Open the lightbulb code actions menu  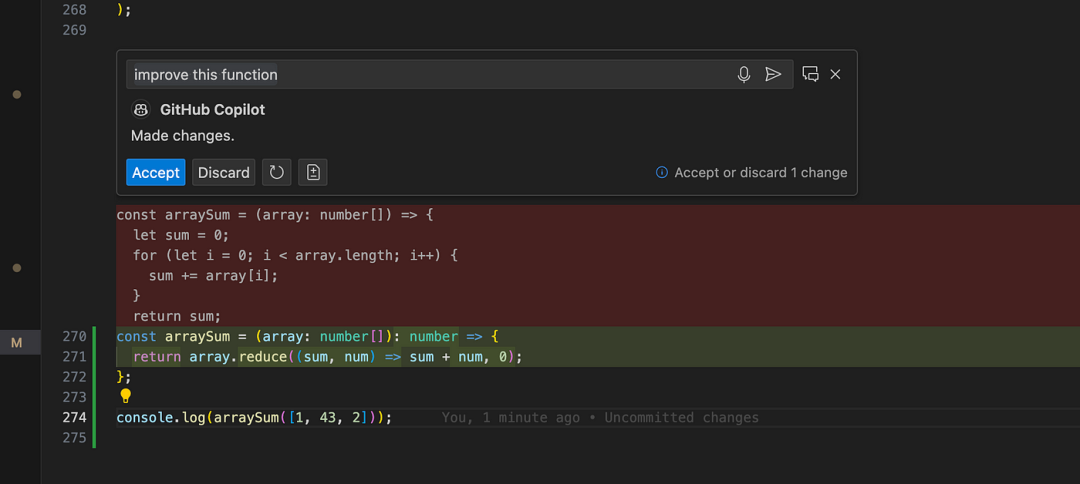pos(126,396)
